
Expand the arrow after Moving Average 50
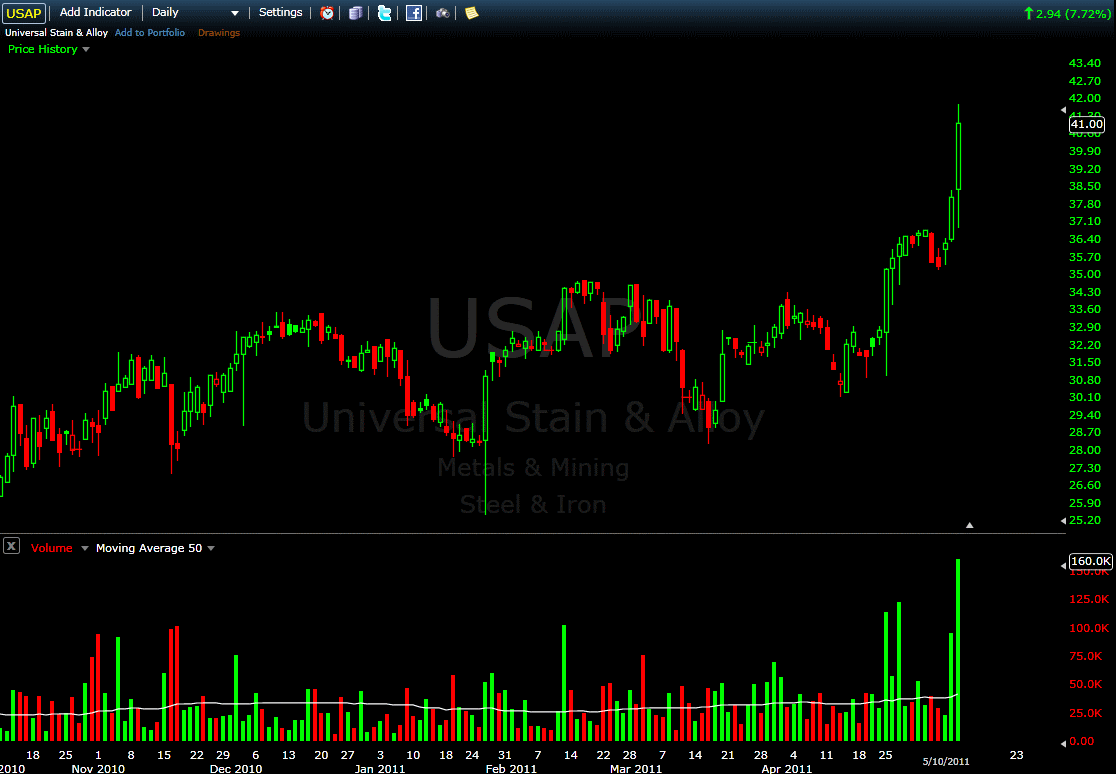(x=211, y=548)
